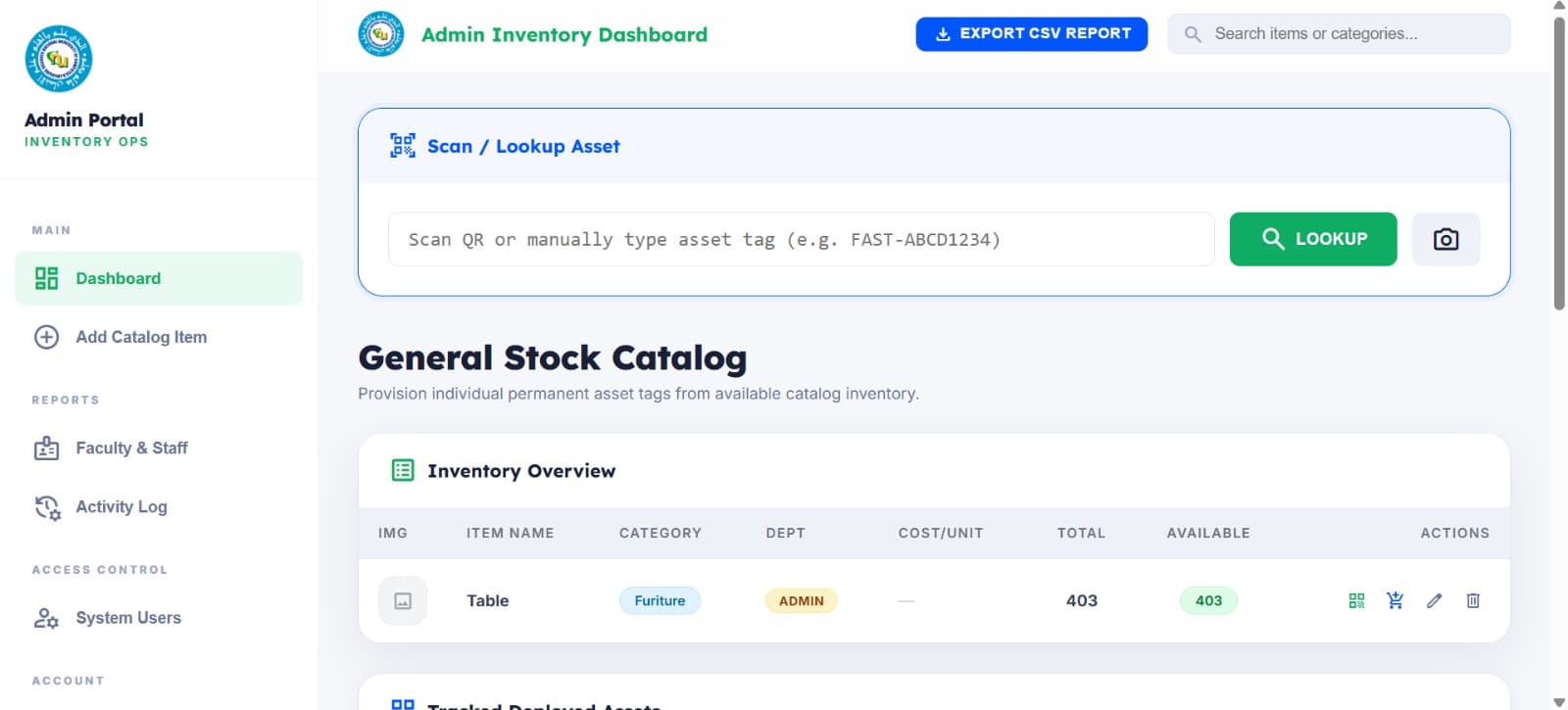Screen dimensions: 1568x710
Task: Click the cart icon for Table row
Action: point(1396,600)
